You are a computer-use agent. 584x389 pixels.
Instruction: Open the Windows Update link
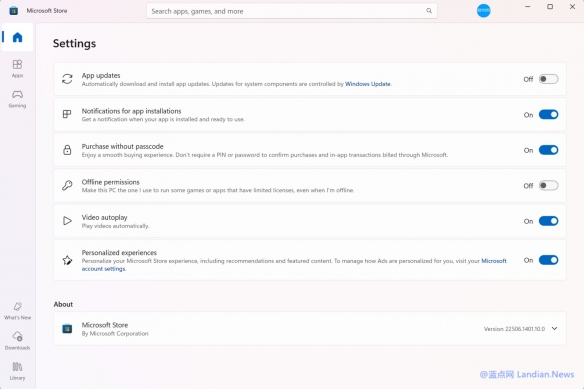click(x=368, y=84)
